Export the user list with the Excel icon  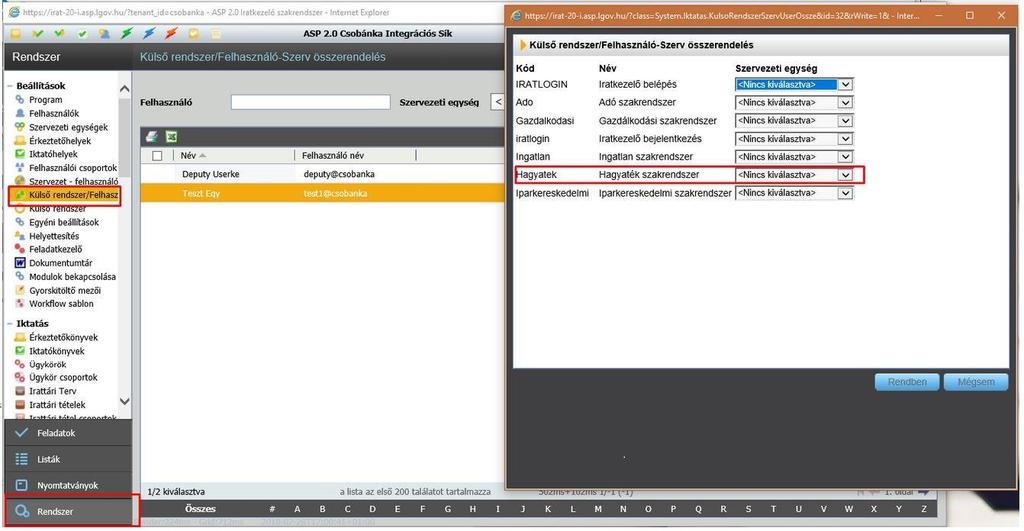tap(171, 137)
